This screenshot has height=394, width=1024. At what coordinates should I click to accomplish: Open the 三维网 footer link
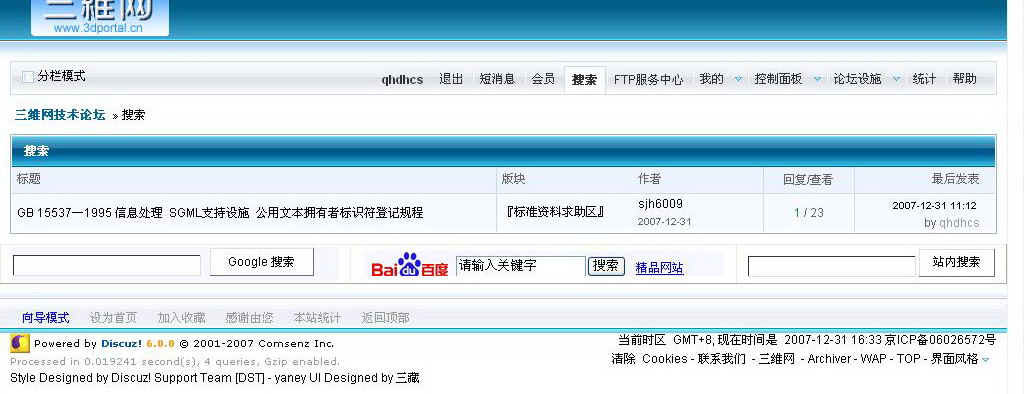click(x=776, y=359)
